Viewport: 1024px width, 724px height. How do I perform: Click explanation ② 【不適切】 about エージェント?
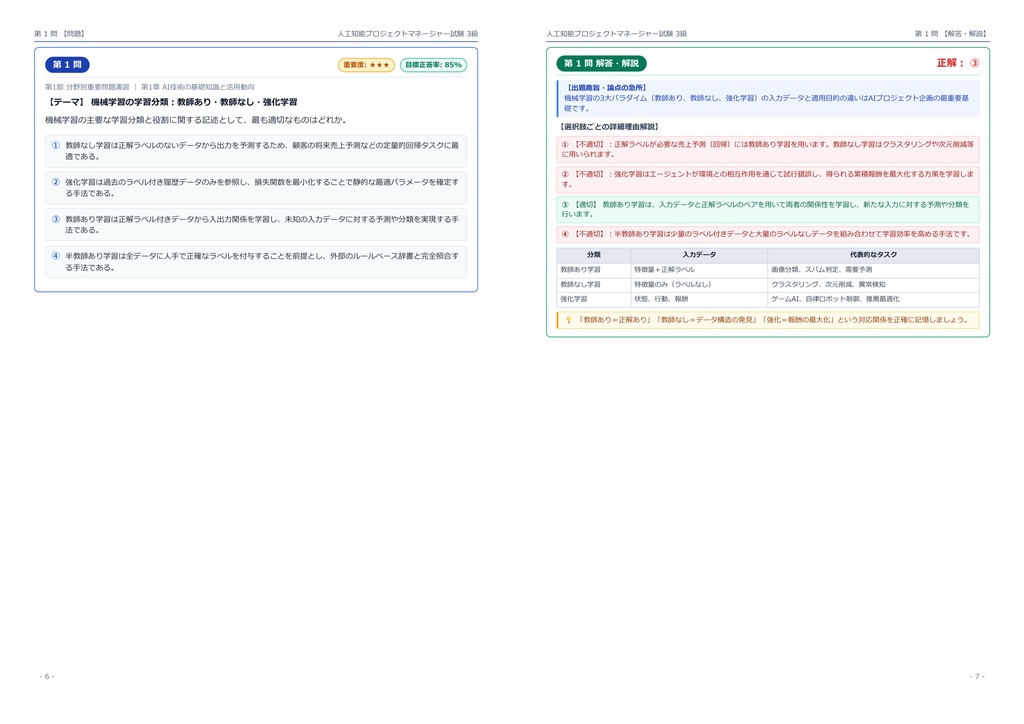(768, 179)
